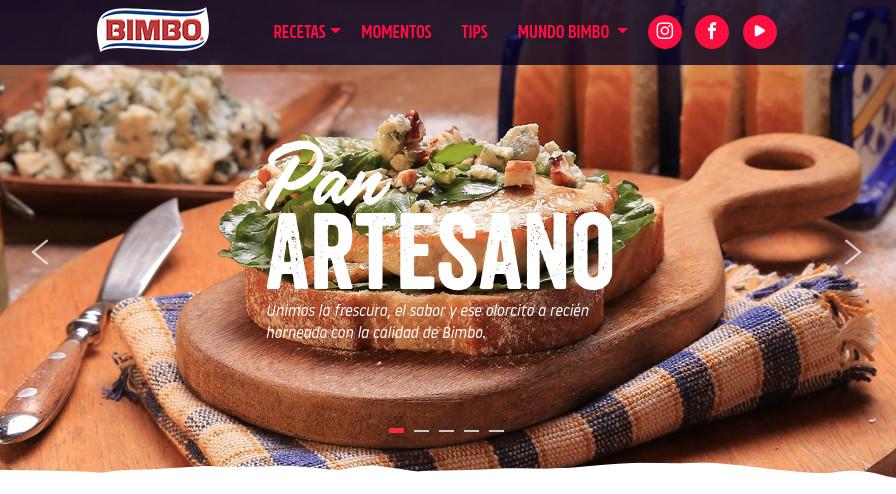Screen dimensions: 896x494
Task: Go to previous slide with left arrow
Action: click(x=39, y=252)
